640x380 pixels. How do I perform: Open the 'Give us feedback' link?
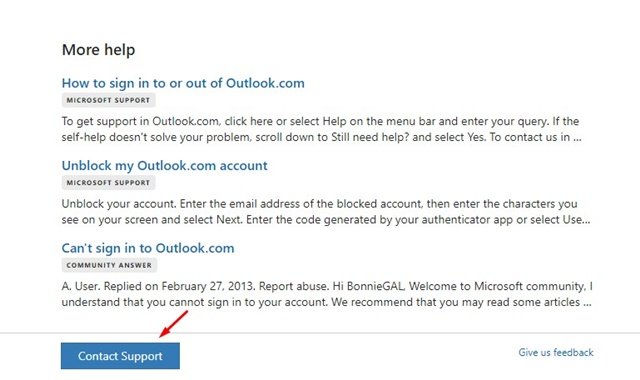556,352
